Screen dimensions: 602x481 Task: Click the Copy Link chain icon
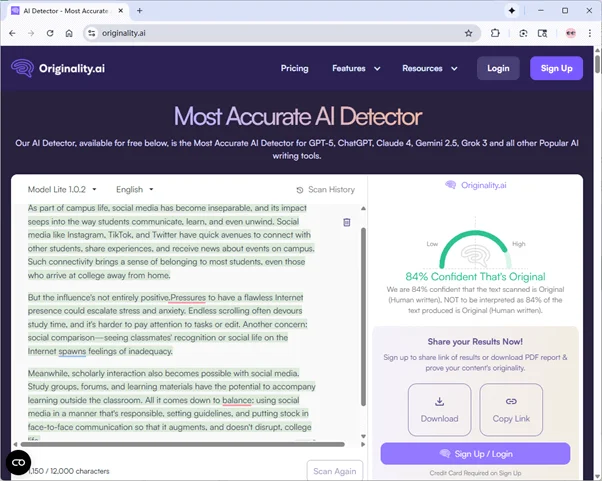(x=511, y=402)
